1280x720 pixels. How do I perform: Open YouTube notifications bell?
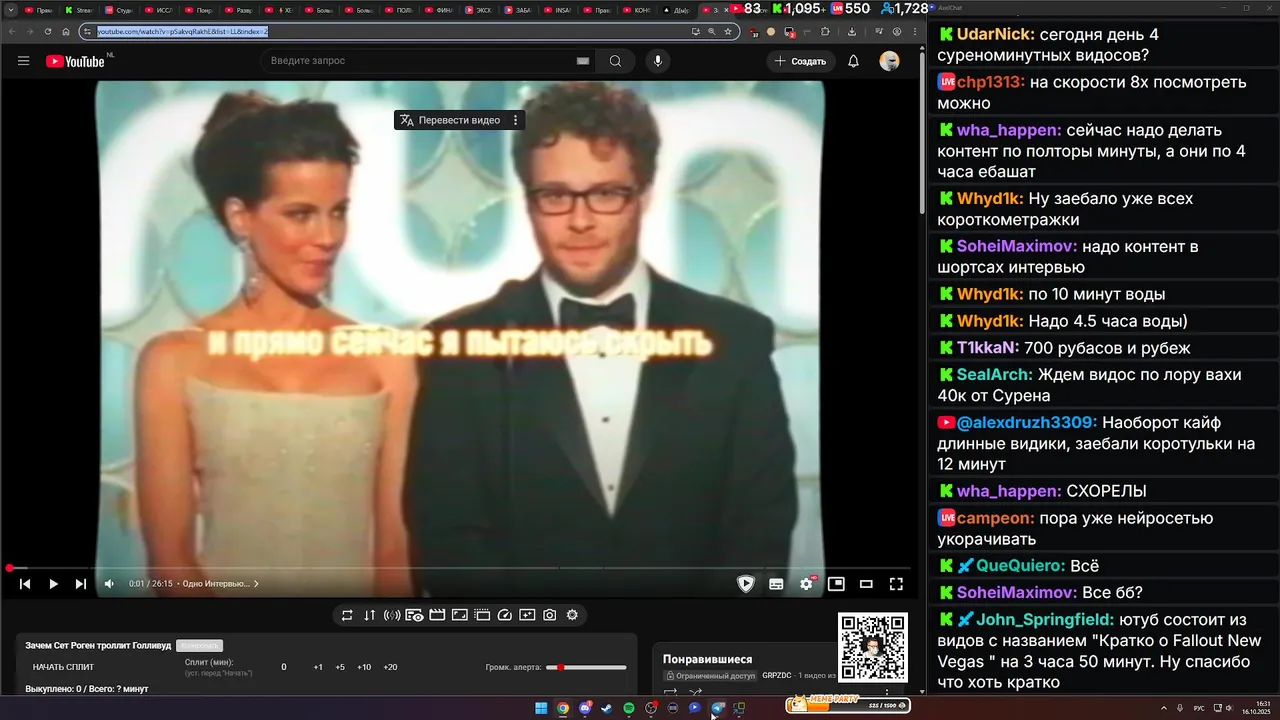coord(853,61)
